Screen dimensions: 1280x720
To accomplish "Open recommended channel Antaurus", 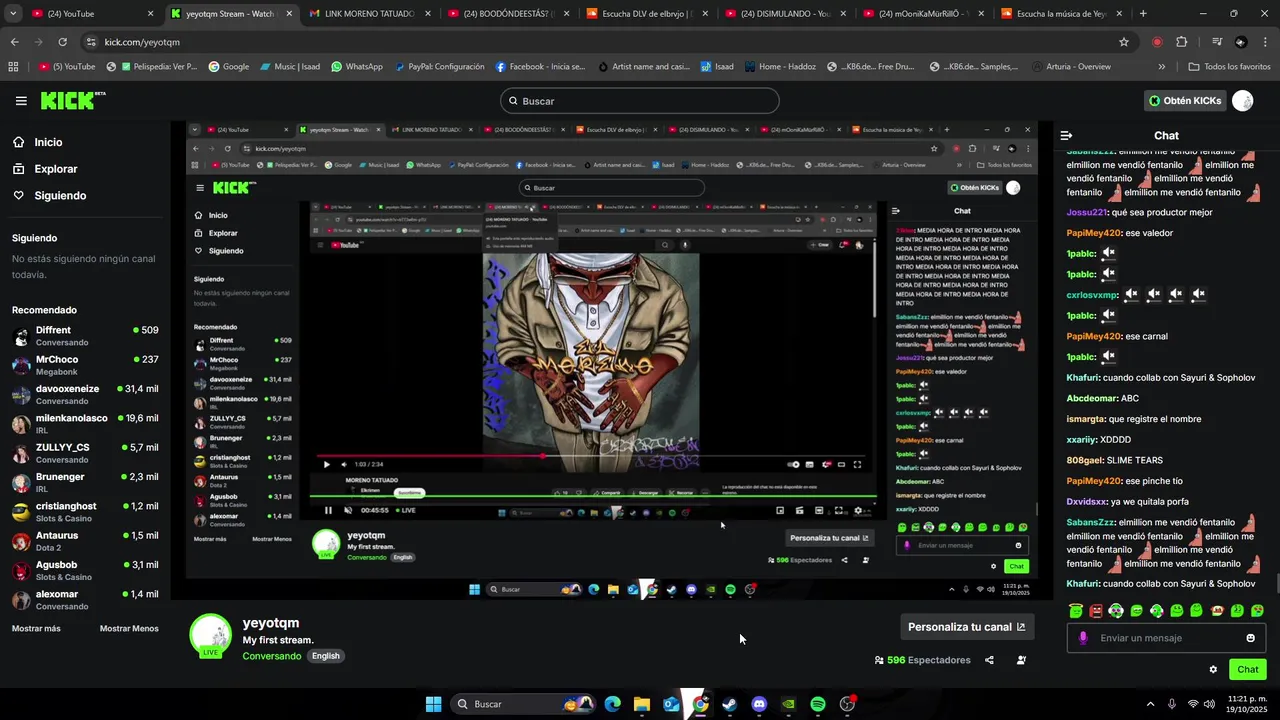I will (85, 541).
